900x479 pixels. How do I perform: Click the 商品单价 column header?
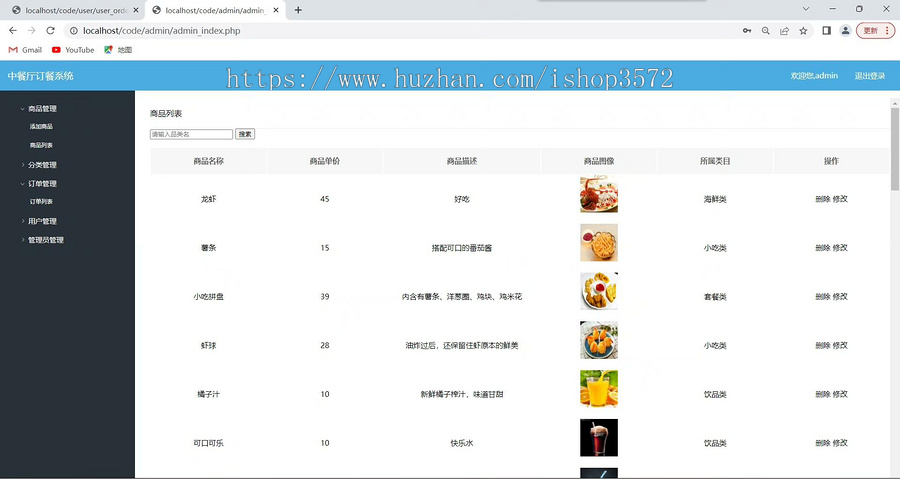[325, 161]
